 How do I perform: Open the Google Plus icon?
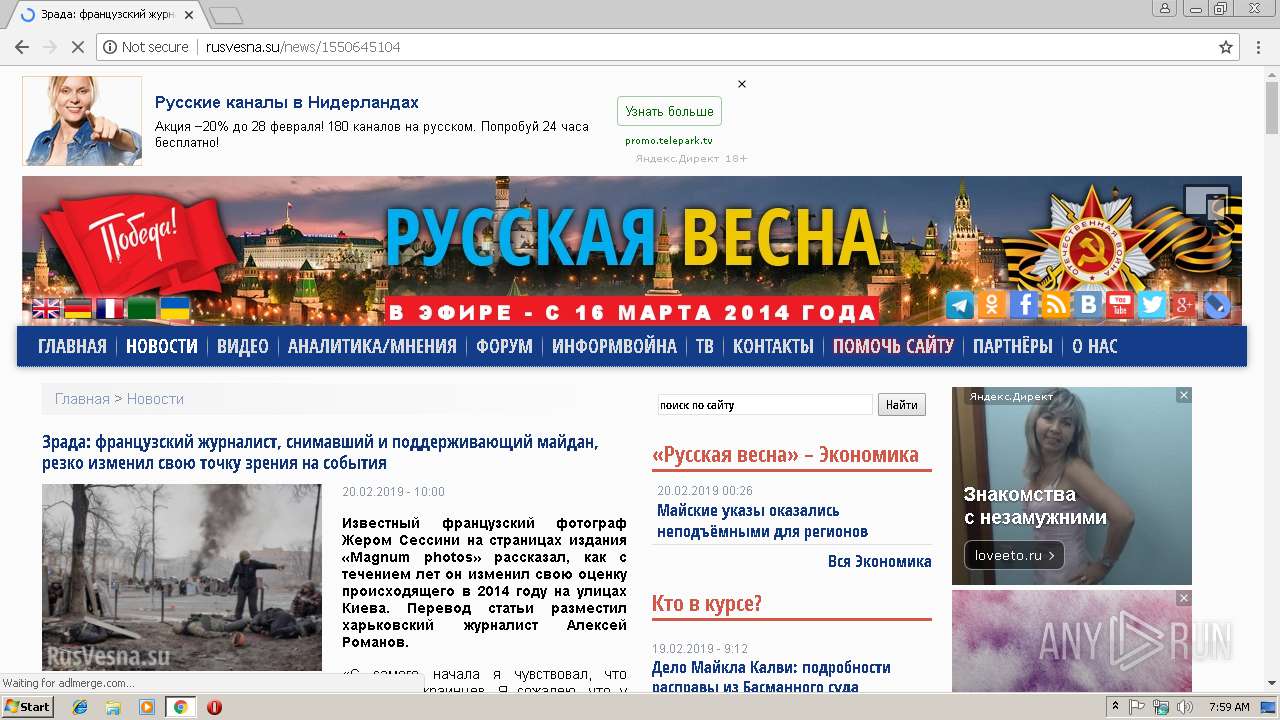click(1184, 306)
